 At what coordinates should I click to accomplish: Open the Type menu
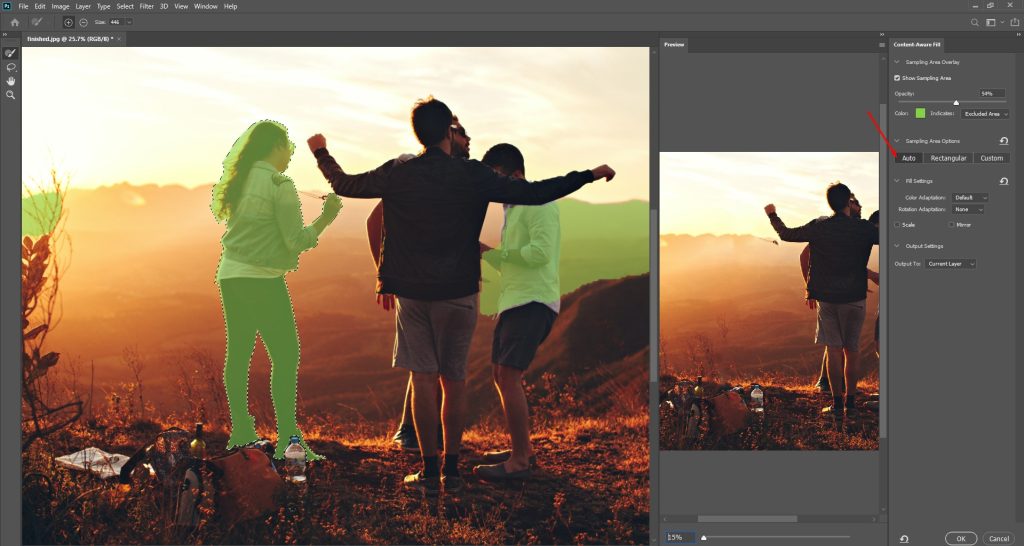(x=103, y=7)
